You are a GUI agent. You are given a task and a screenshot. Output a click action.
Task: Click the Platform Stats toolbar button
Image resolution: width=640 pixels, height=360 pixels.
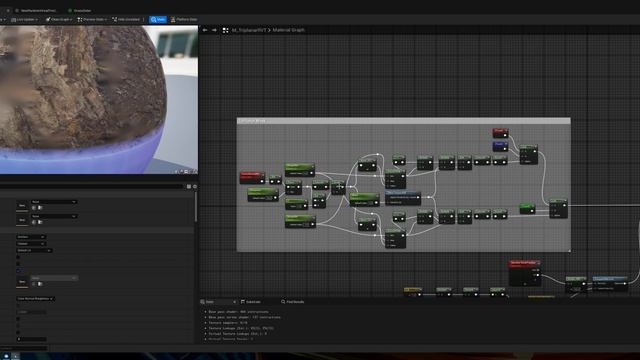pos(184,20)
